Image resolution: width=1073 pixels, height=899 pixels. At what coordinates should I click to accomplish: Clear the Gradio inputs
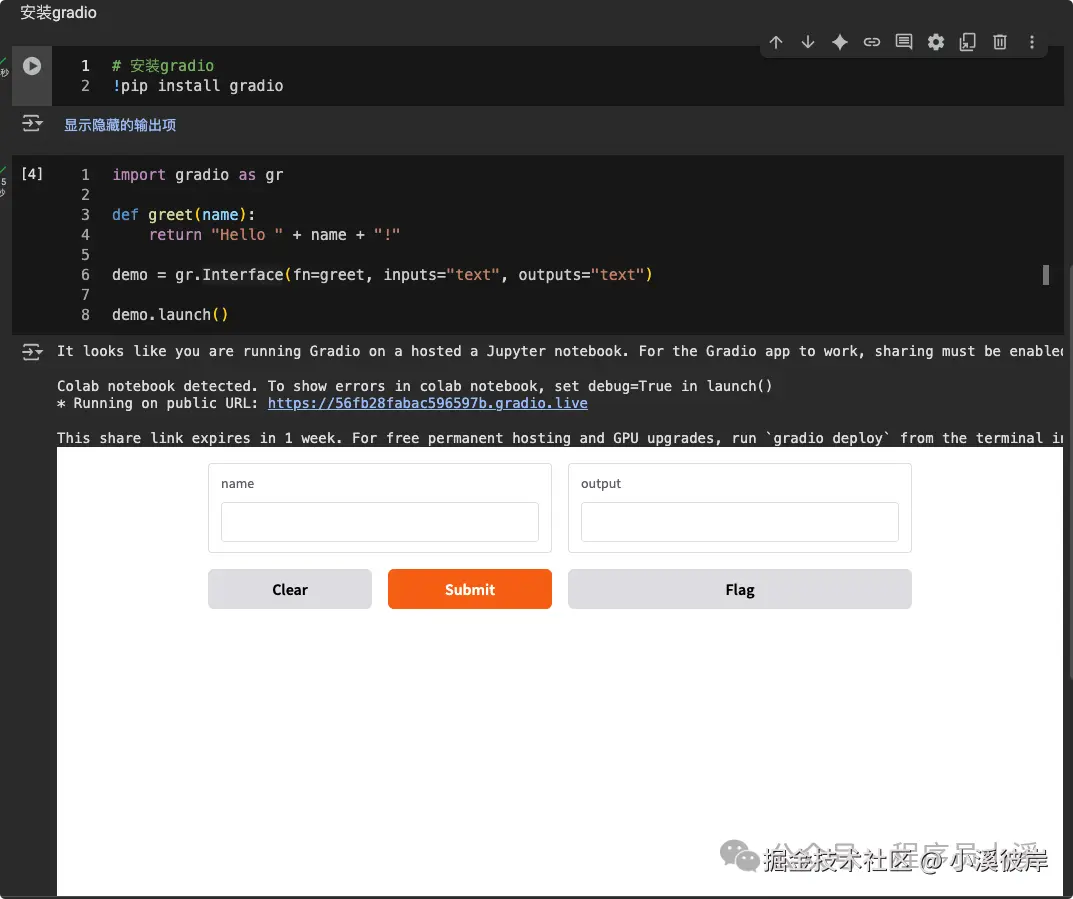pyautogui.click(x=289, y=589)
